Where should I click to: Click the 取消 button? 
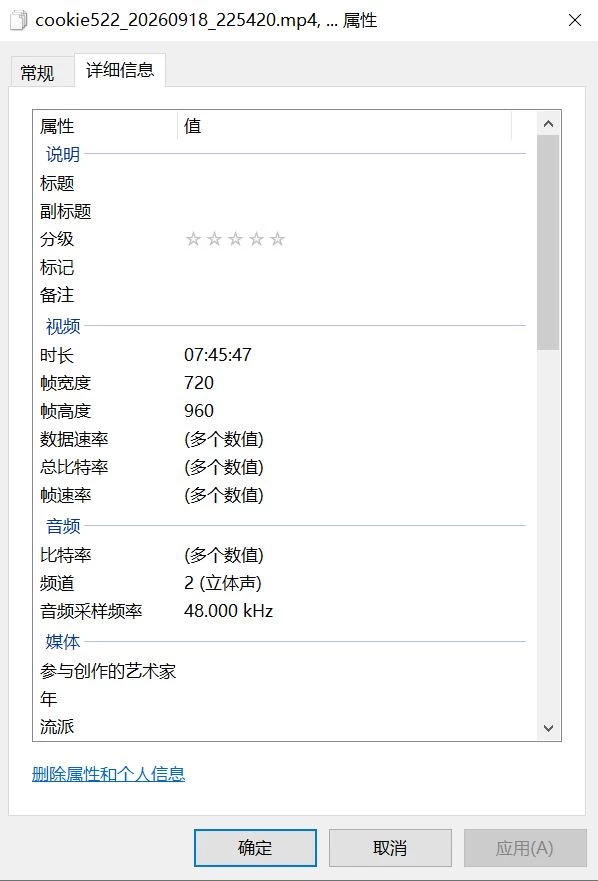390,848
